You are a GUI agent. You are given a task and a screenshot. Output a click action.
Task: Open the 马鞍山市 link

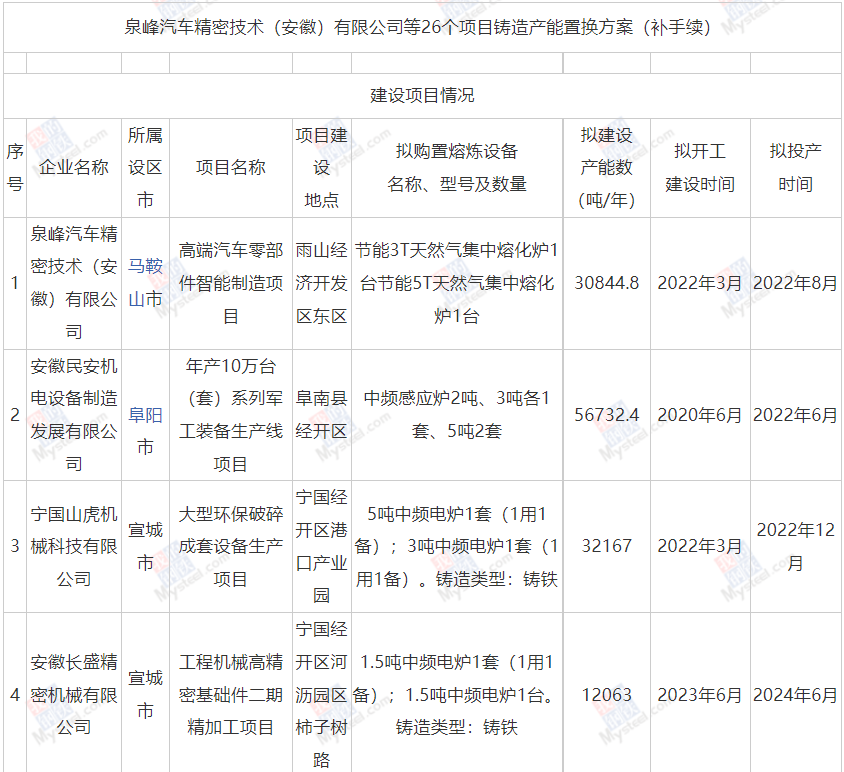pyautogui.click(x=145, y=283)
